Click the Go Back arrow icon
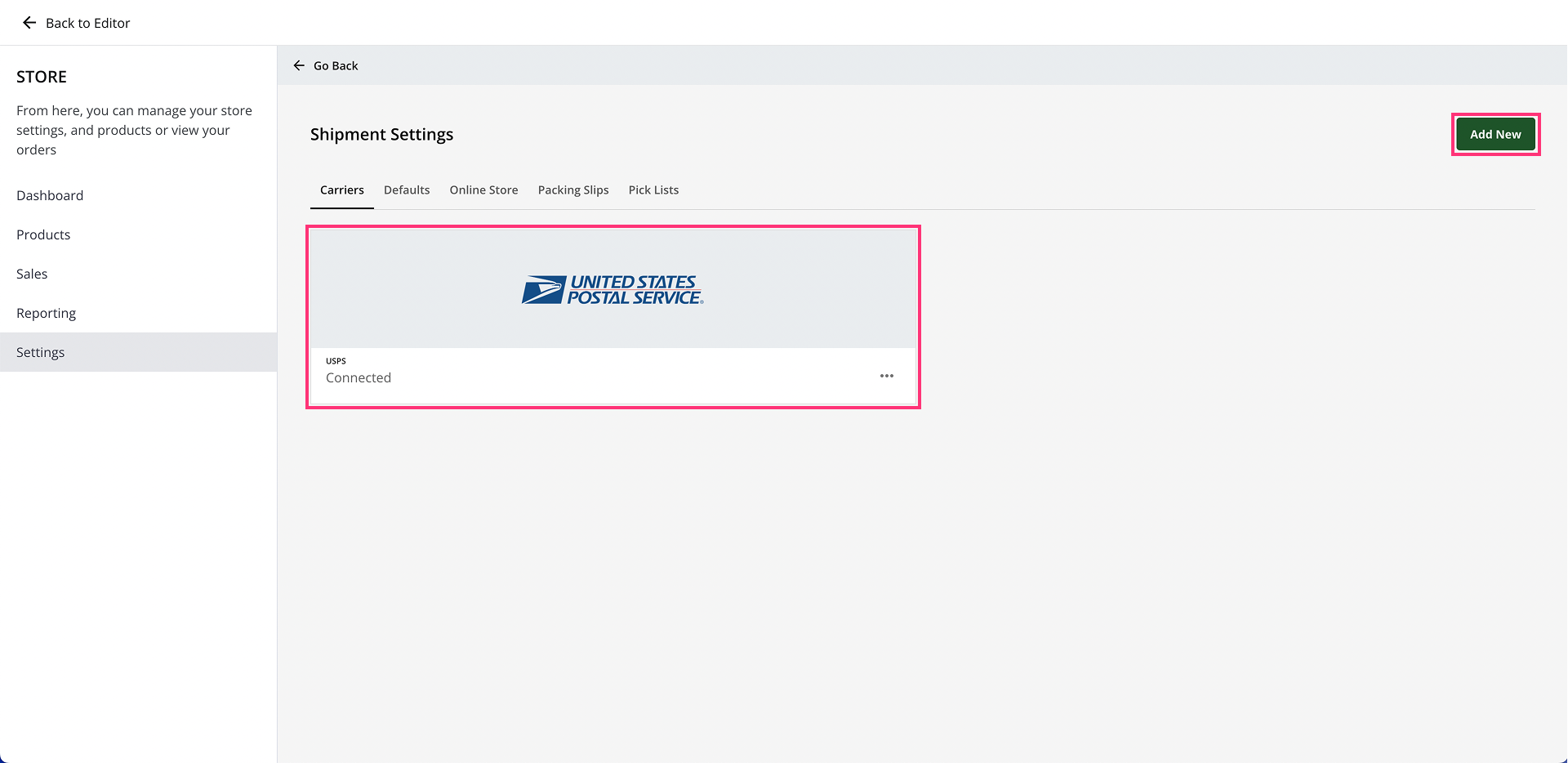 click(299, 65)
